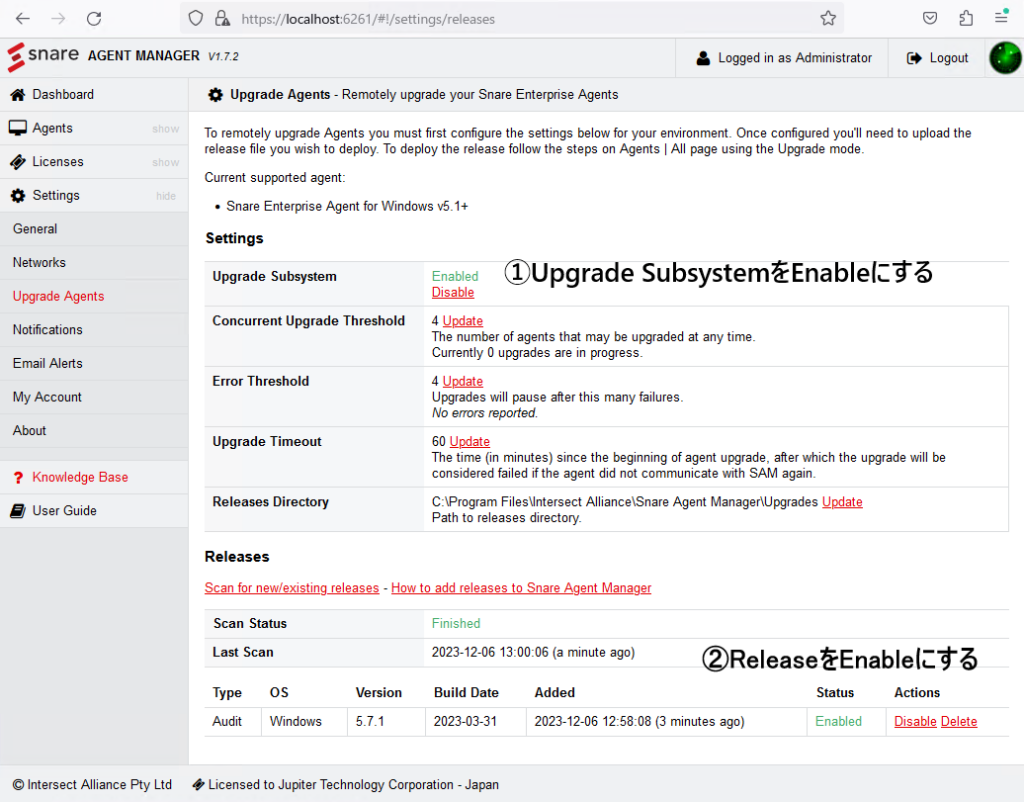Click the Snare logo
Screen dimensions: 1024x802
point(43,57)
